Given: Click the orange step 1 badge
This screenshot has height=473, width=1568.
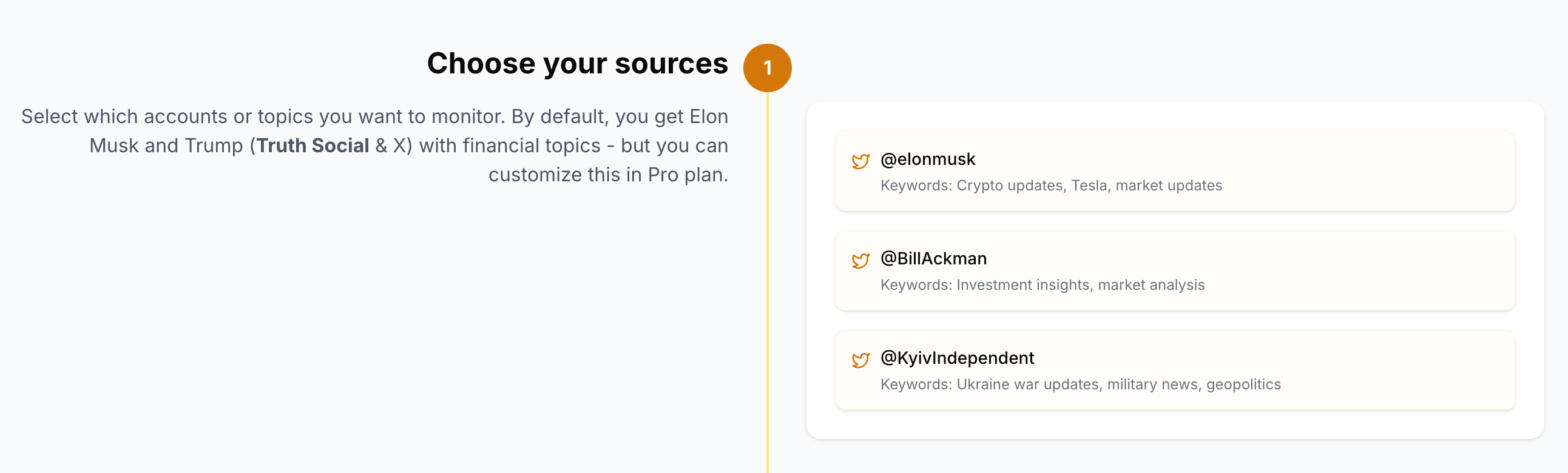Looking at the screenshot, I should pyautogui.click(x=767, y=67).
